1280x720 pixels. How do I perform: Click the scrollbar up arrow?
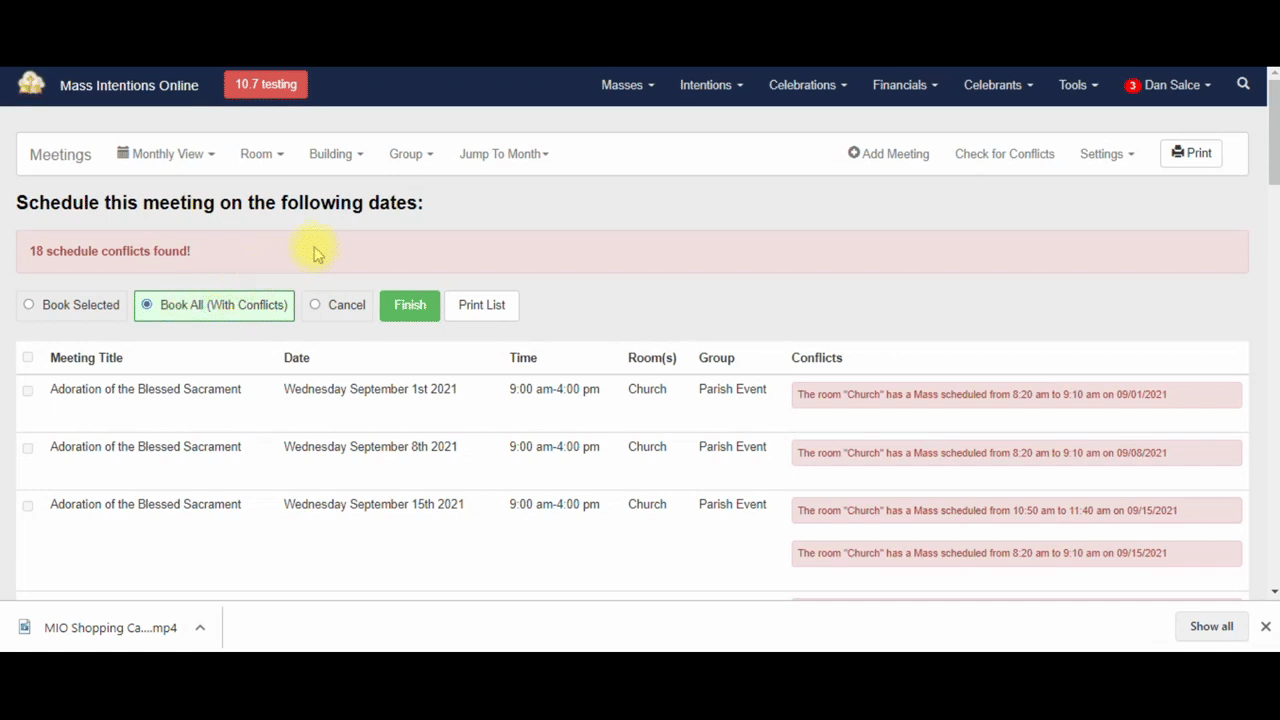coord(1274,73)
